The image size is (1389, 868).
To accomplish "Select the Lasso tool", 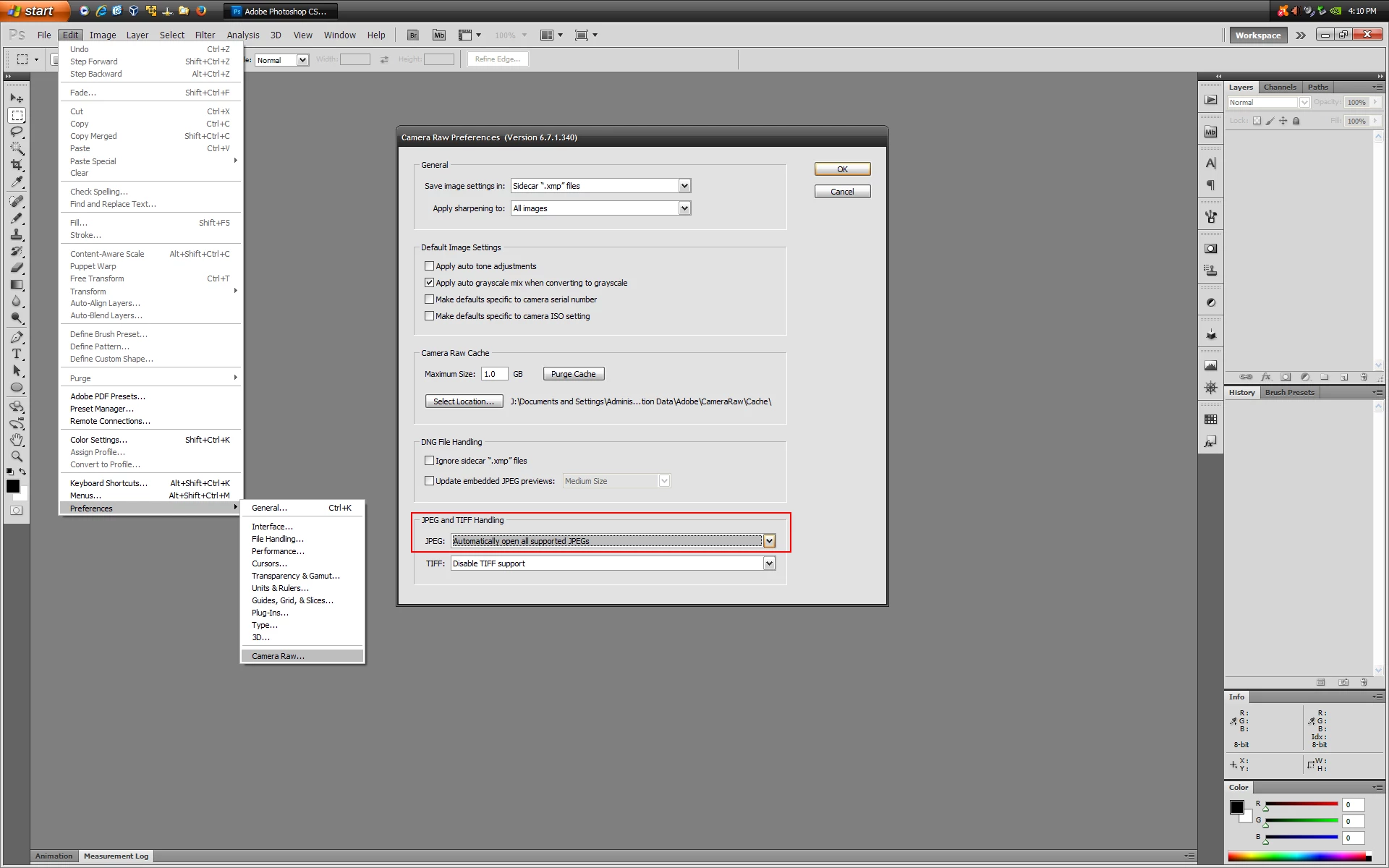I will point(17,132).
